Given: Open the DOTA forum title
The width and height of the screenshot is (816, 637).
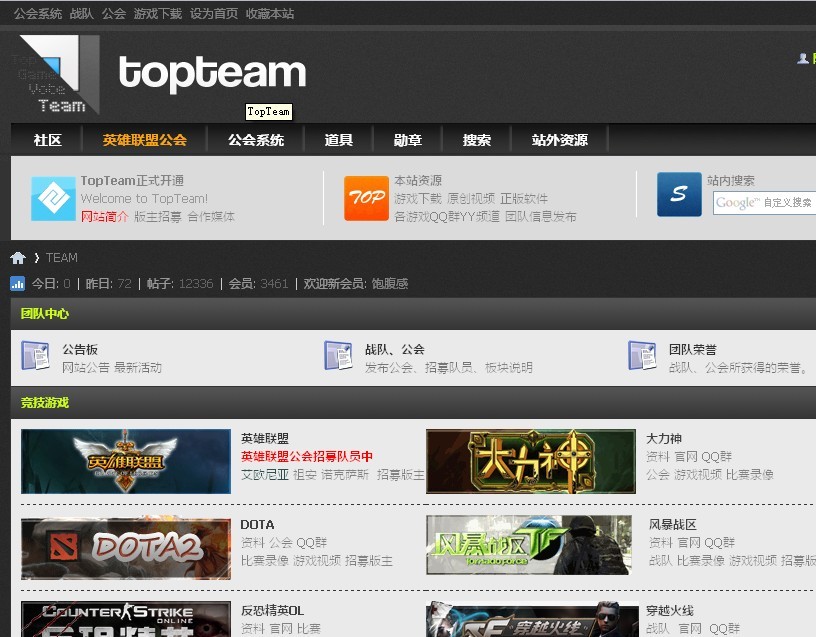Looking at the screenshot, I should pyautogui.click(x=258, y=525).
